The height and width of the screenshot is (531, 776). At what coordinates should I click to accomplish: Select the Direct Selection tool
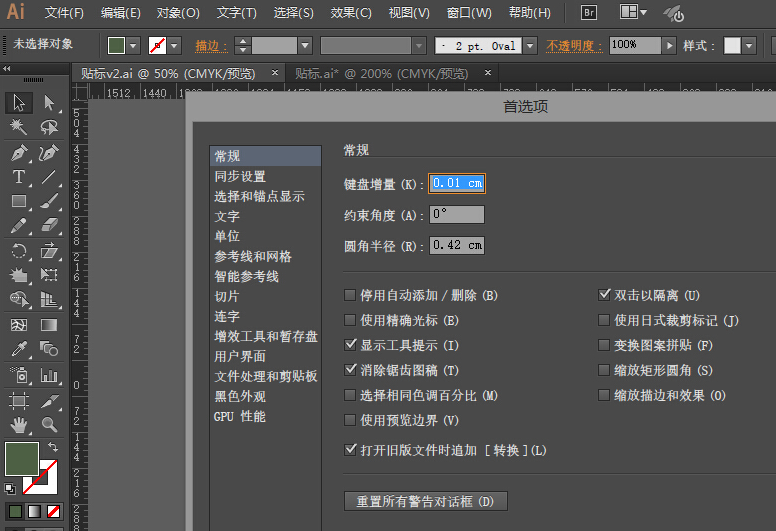pos(48,103)
